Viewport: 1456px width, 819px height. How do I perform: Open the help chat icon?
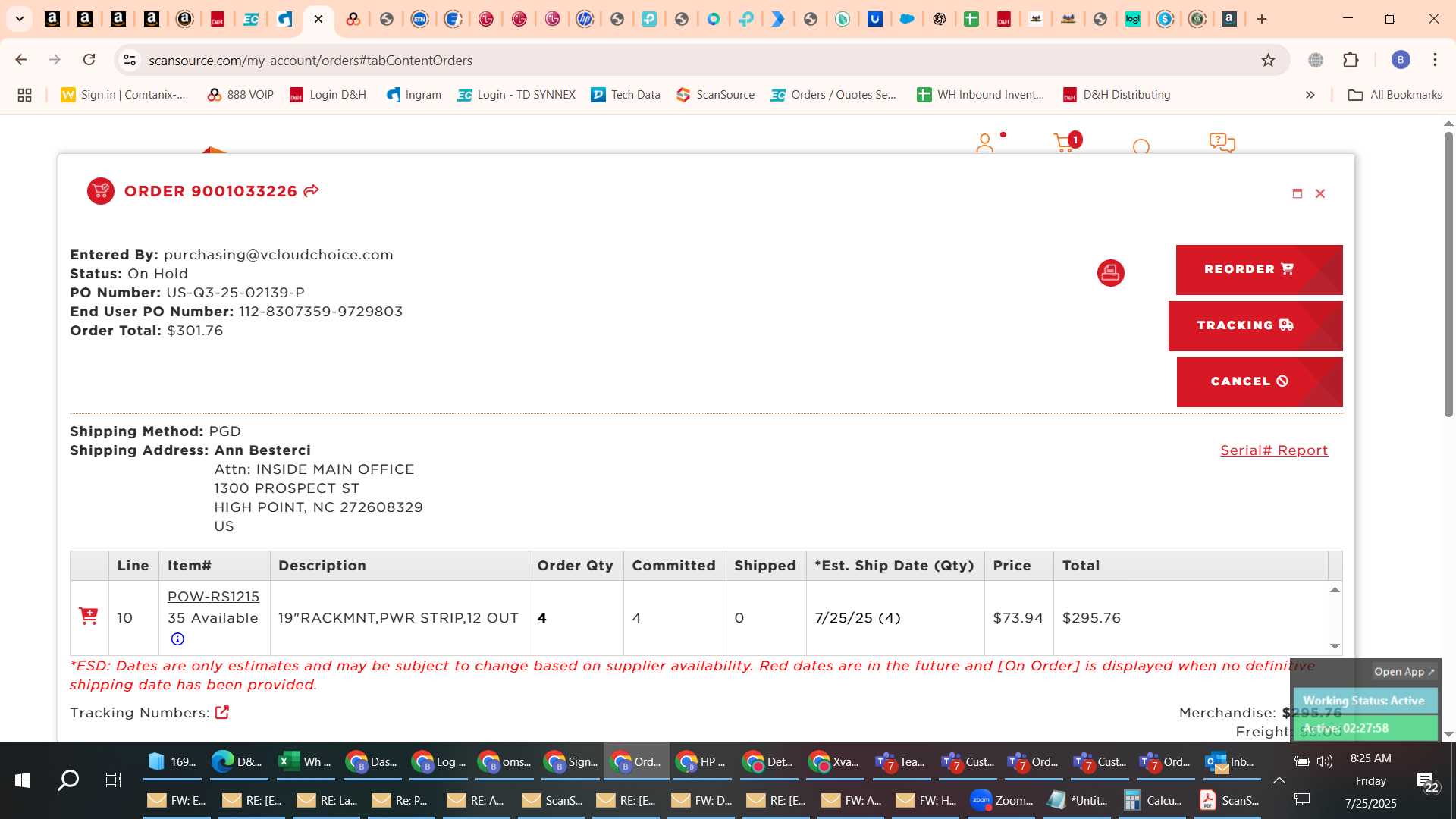(1222, 143)
